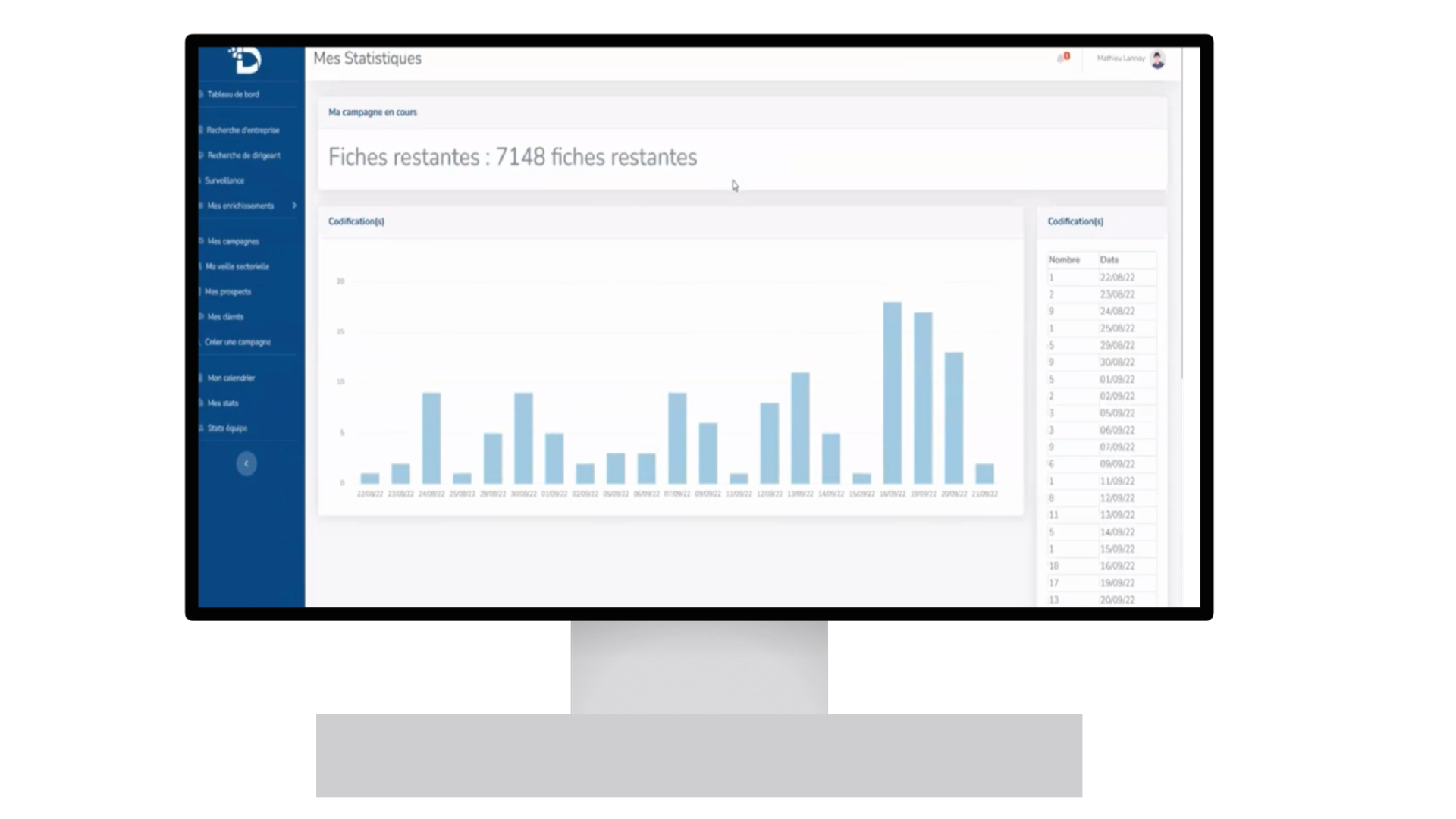Open Ma veille sectorielle

(x=237, y=266)
